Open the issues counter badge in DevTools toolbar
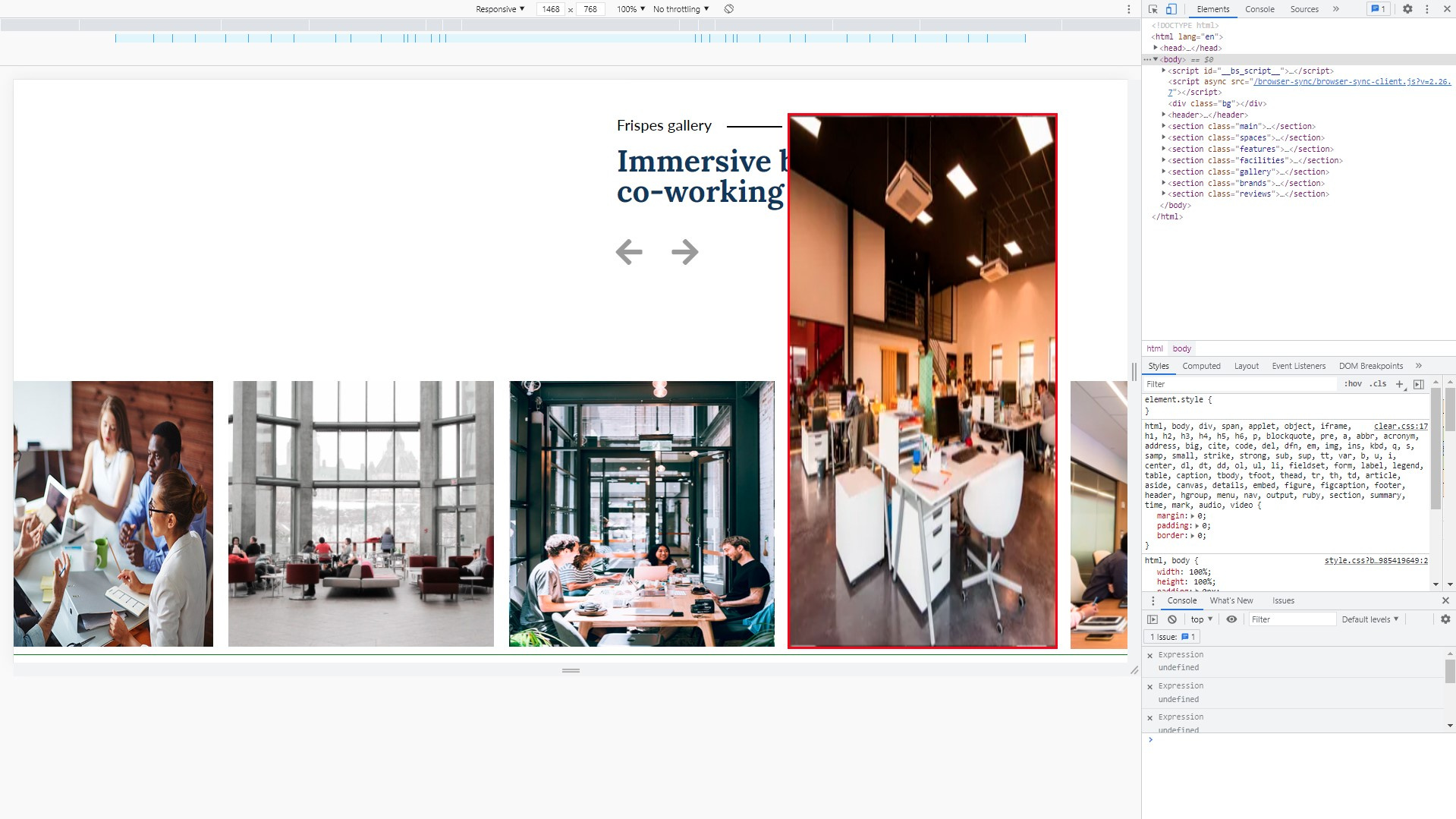 pyautogui.click(x=1378, y=9)
